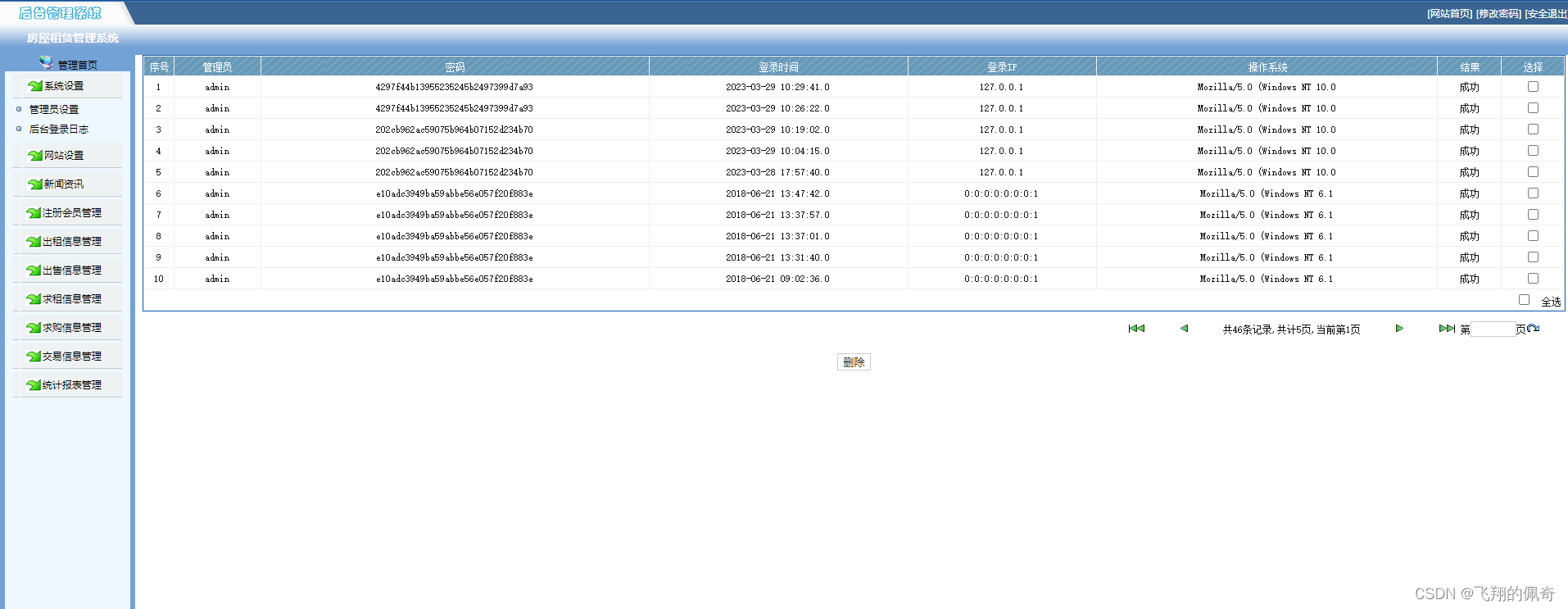Click the 删除 delete button
Viewport: 1568px width, 609px height.
tap(854, 362)
